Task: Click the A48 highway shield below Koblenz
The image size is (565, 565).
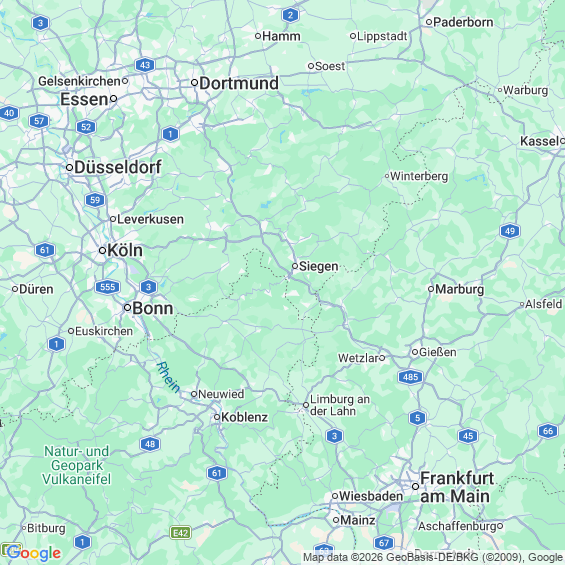Action: tap(150, 444)
